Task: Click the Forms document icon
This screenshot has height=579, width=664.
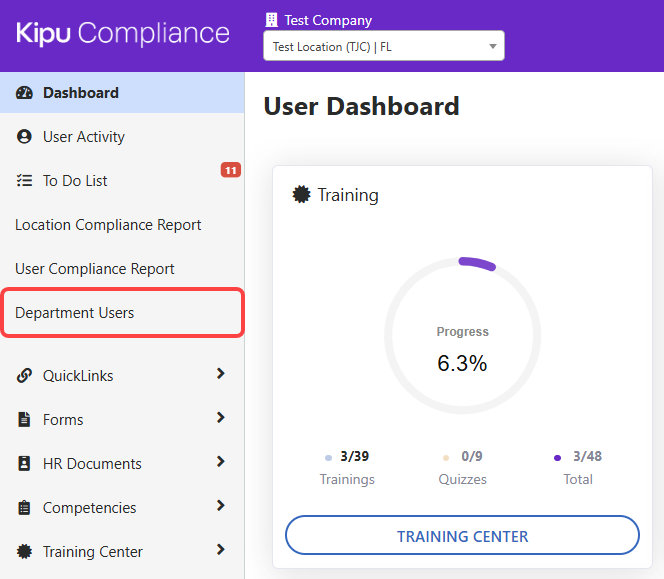Action: click(24, 420)
